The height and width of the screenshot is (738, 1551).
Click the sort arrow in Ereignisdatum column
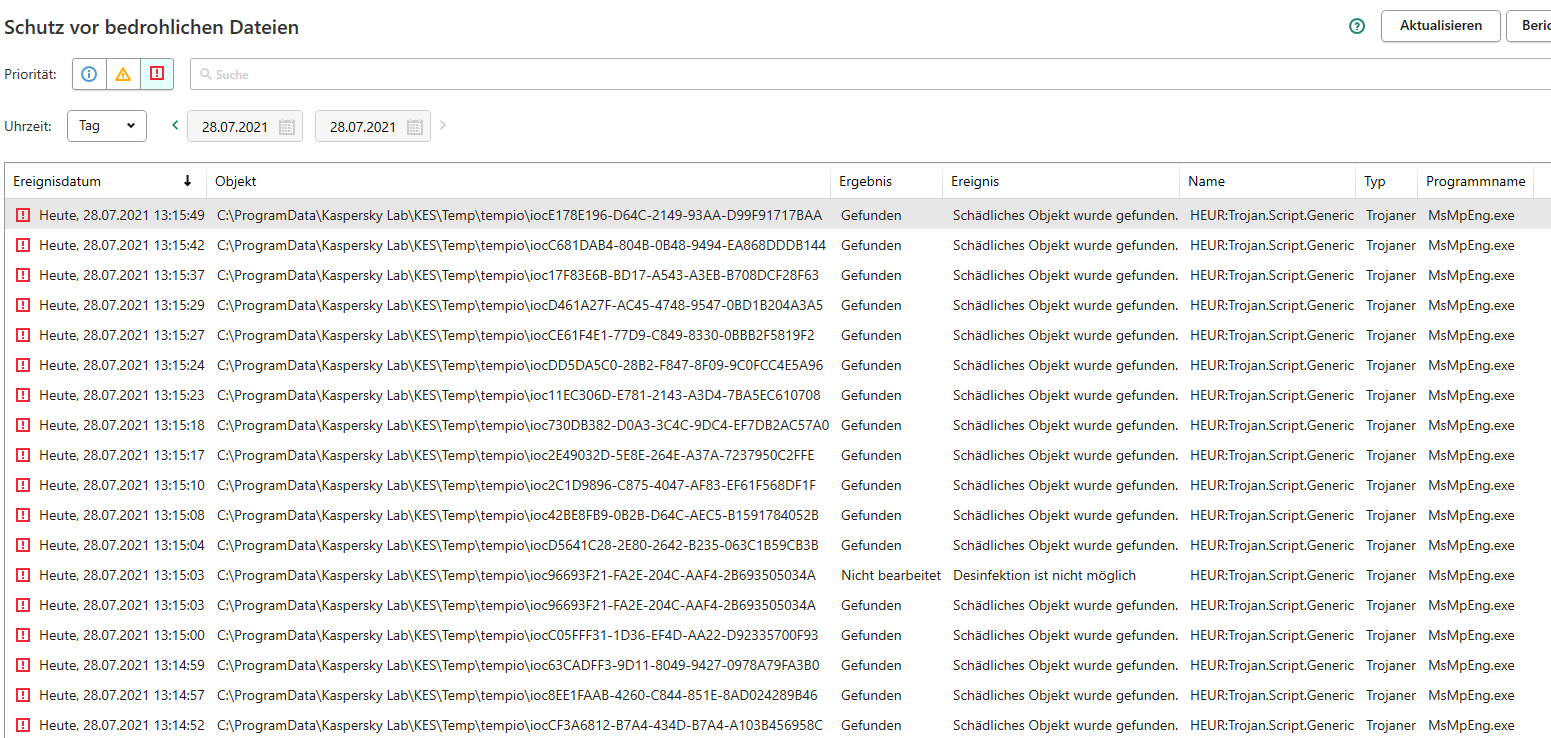pyautogui.click(x=187, y=181)
